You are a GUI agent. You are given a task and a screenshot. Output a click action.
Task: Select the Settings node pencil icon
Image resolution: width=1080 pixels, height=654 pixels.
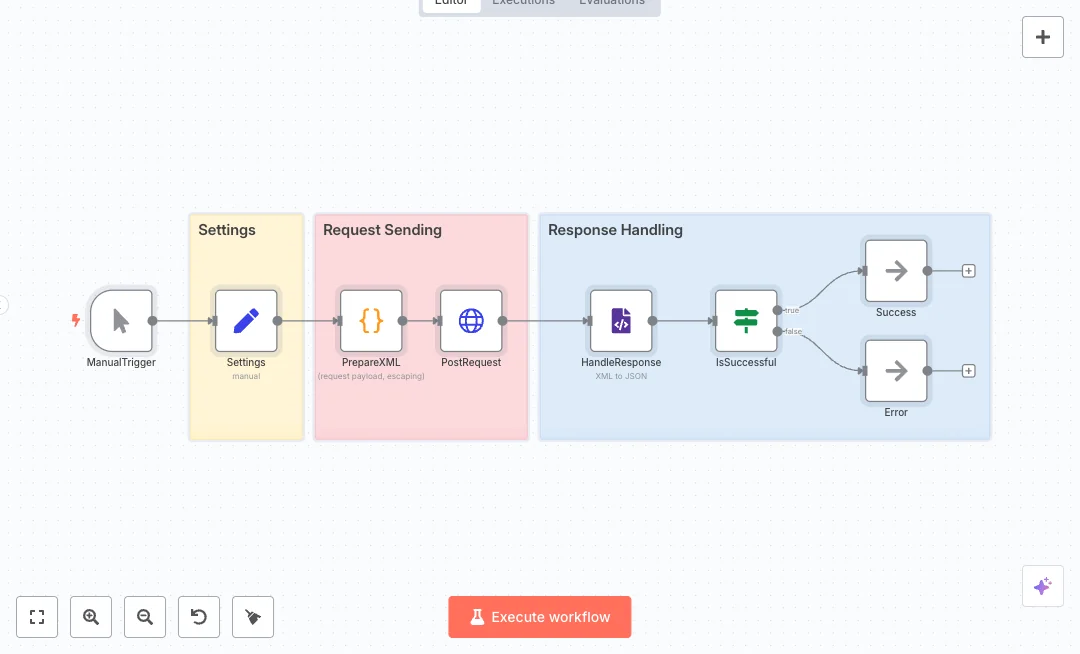tap(246, 321)
